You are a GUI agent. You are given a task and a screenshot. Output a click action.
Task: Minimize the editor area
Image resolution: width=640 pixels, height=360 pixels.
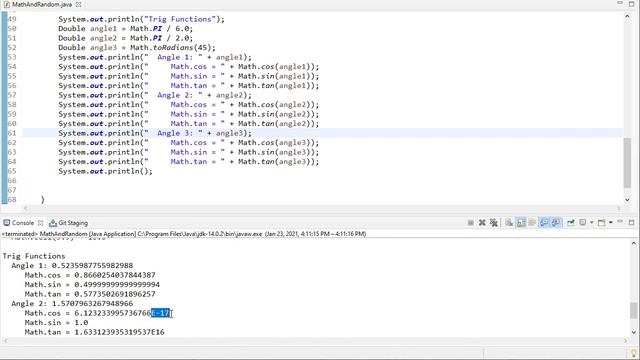point(620,3)
